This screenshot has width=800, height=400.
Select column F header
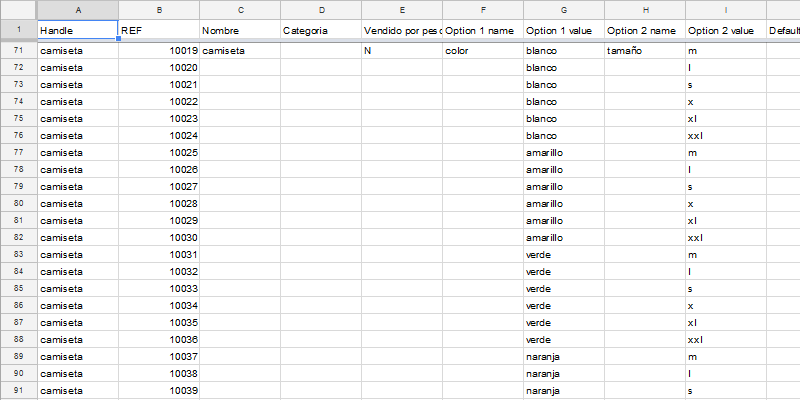(483, 10)
